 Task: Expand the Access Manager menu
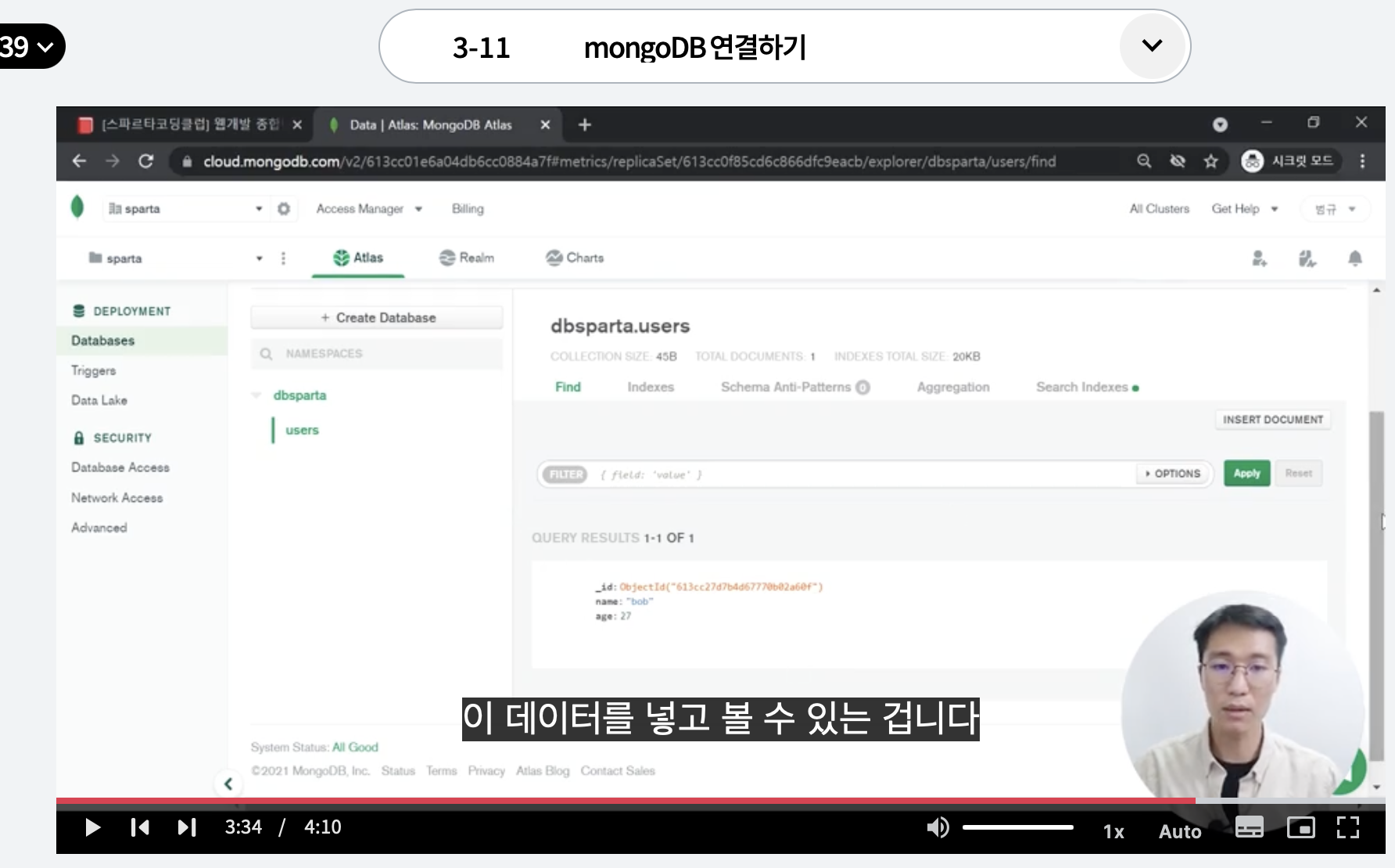click(369, 209)
